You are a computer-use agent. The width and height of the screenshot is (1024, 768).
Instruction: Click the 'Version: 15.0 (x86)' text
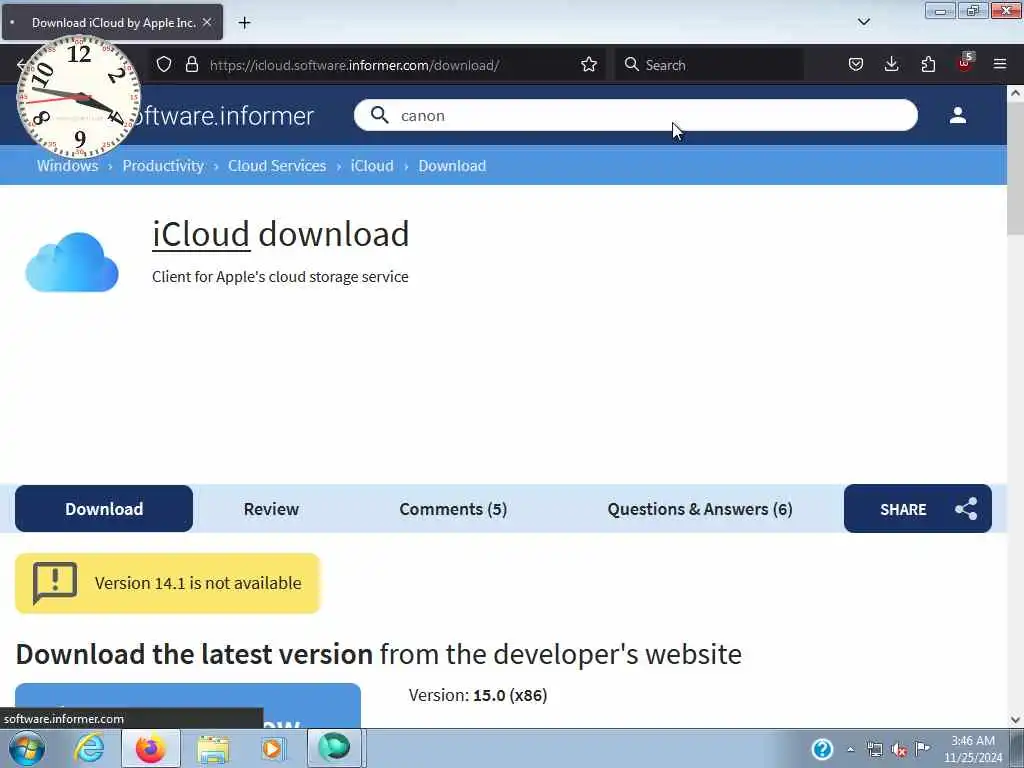(478, 695)
